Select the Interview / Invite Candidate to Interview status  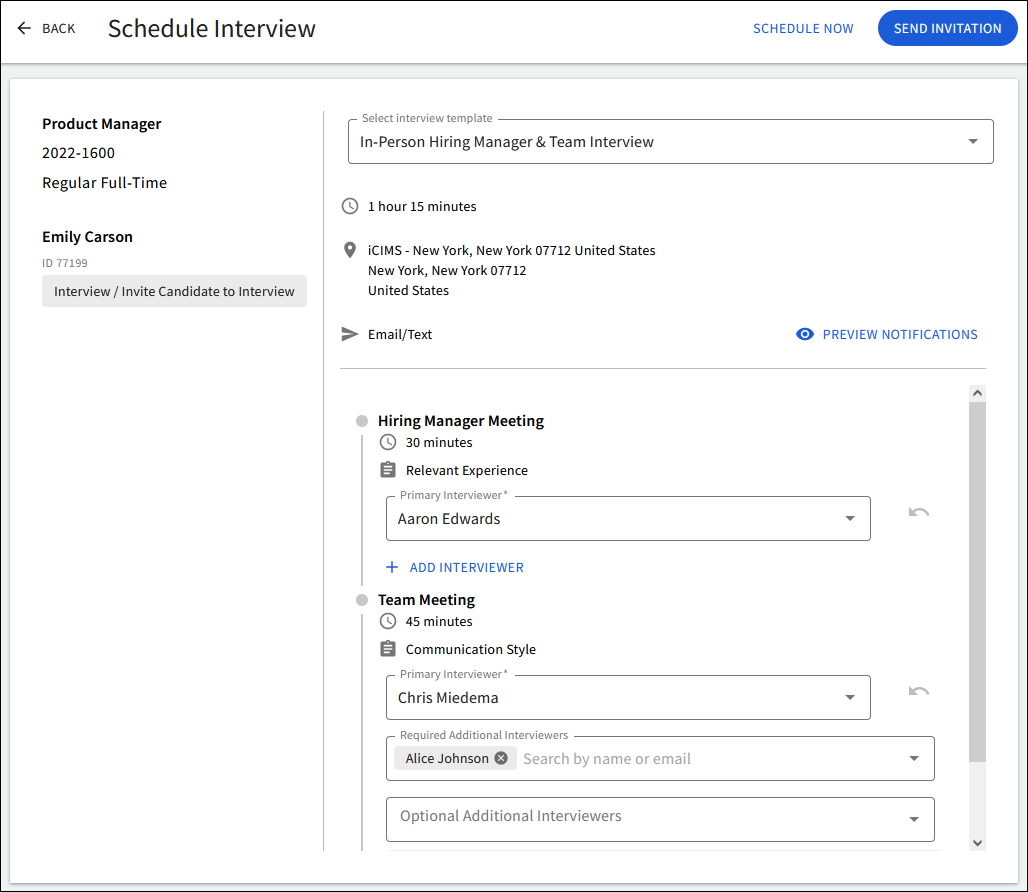point(174,290)
